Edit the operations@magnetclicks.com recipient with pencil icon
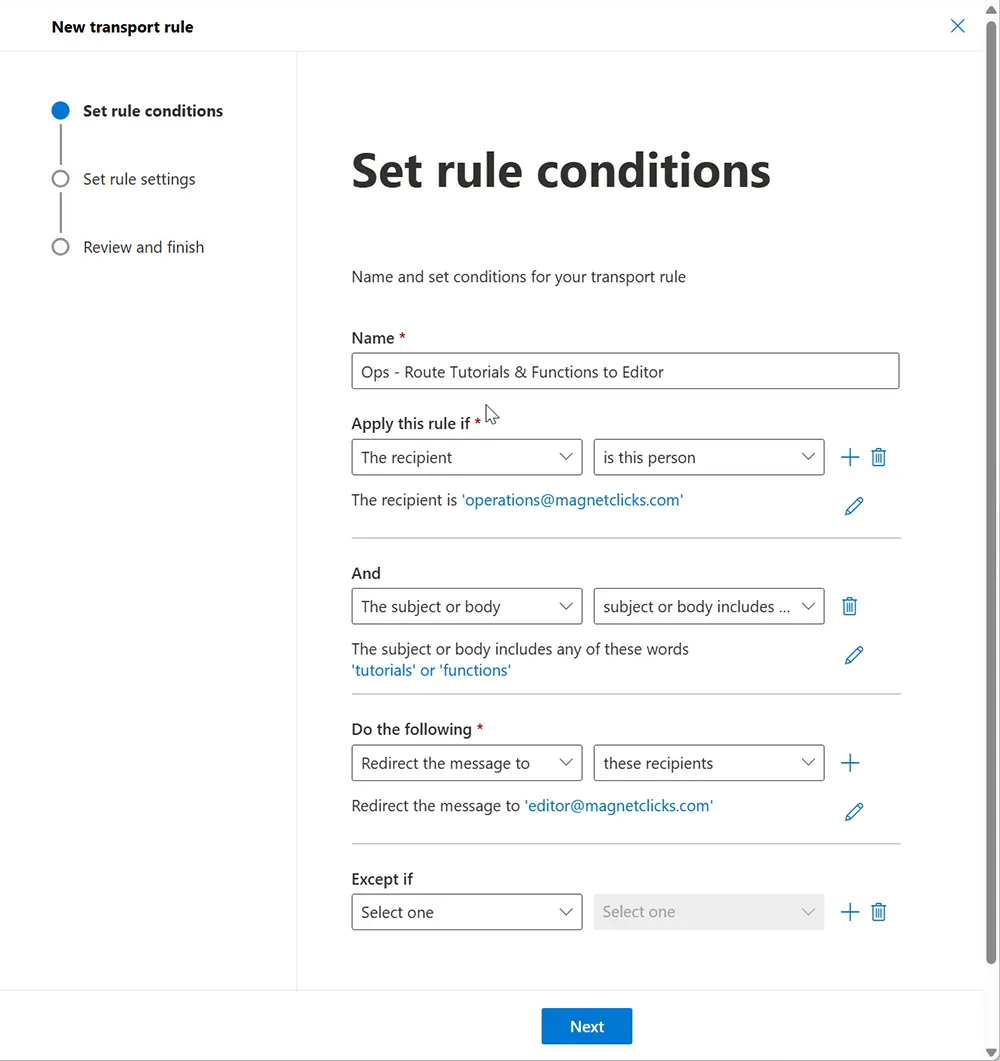Screen dimensions: 1000x1061 pos(854,506)
